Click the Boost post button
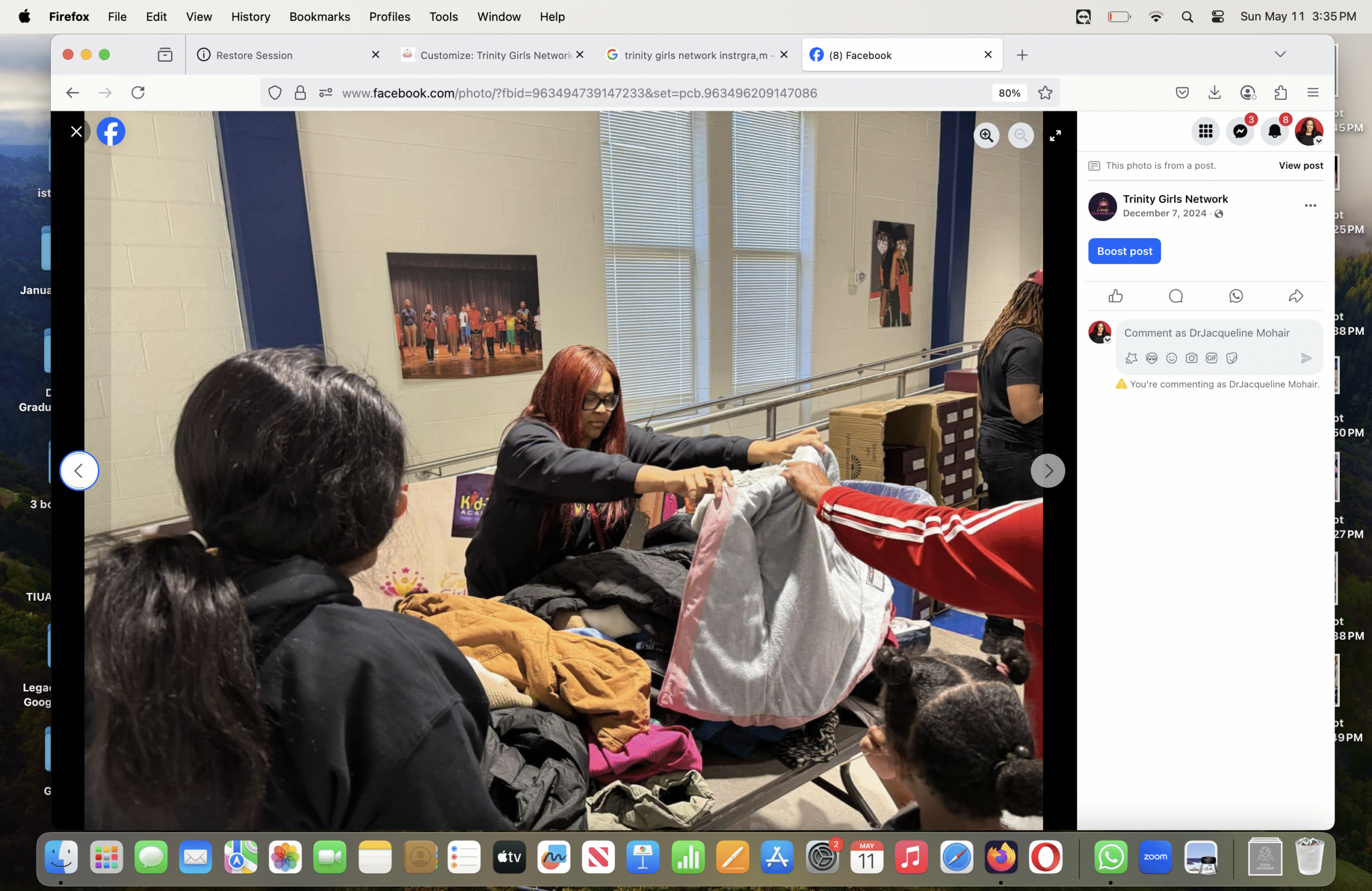The height and width of the screenshot is (891, 1372). (1124, 251)
